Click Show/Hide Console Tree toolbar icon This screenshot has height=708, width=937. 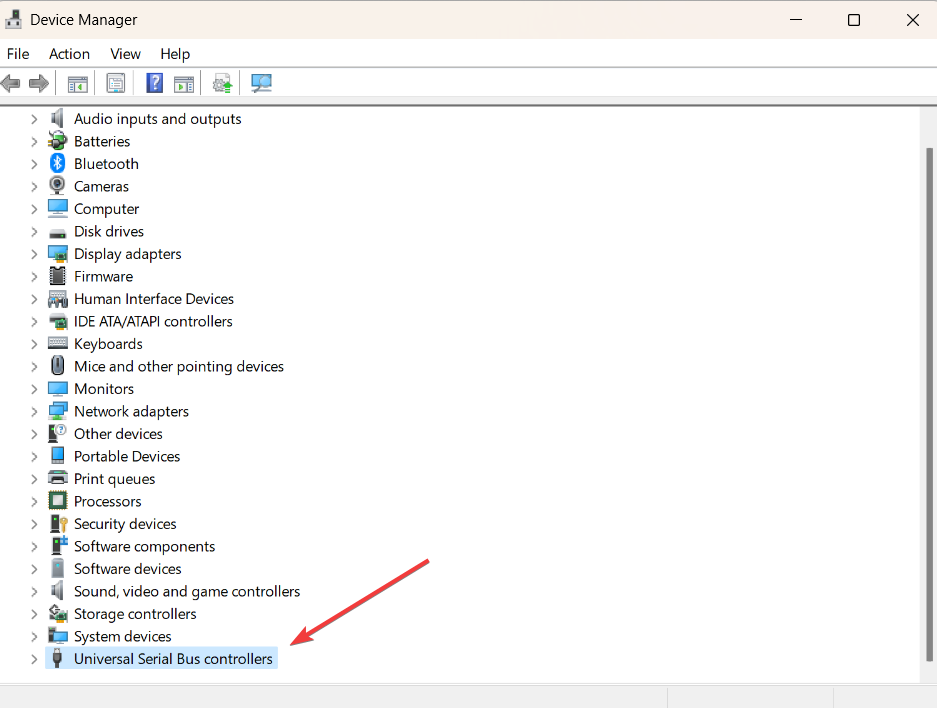click(78, 84)
